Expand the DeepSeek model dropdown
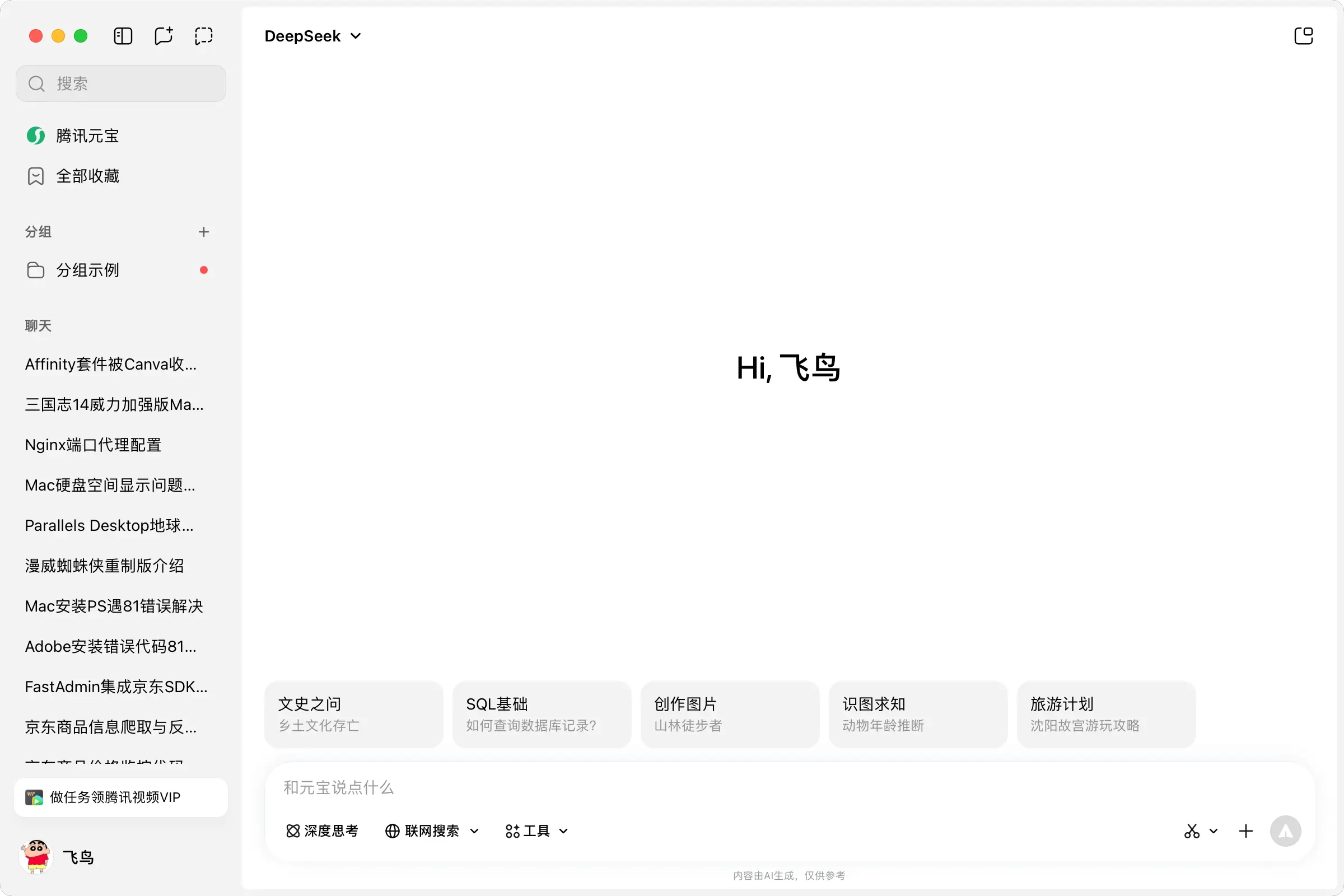The image size is (1344, 896). click(312, 36)
